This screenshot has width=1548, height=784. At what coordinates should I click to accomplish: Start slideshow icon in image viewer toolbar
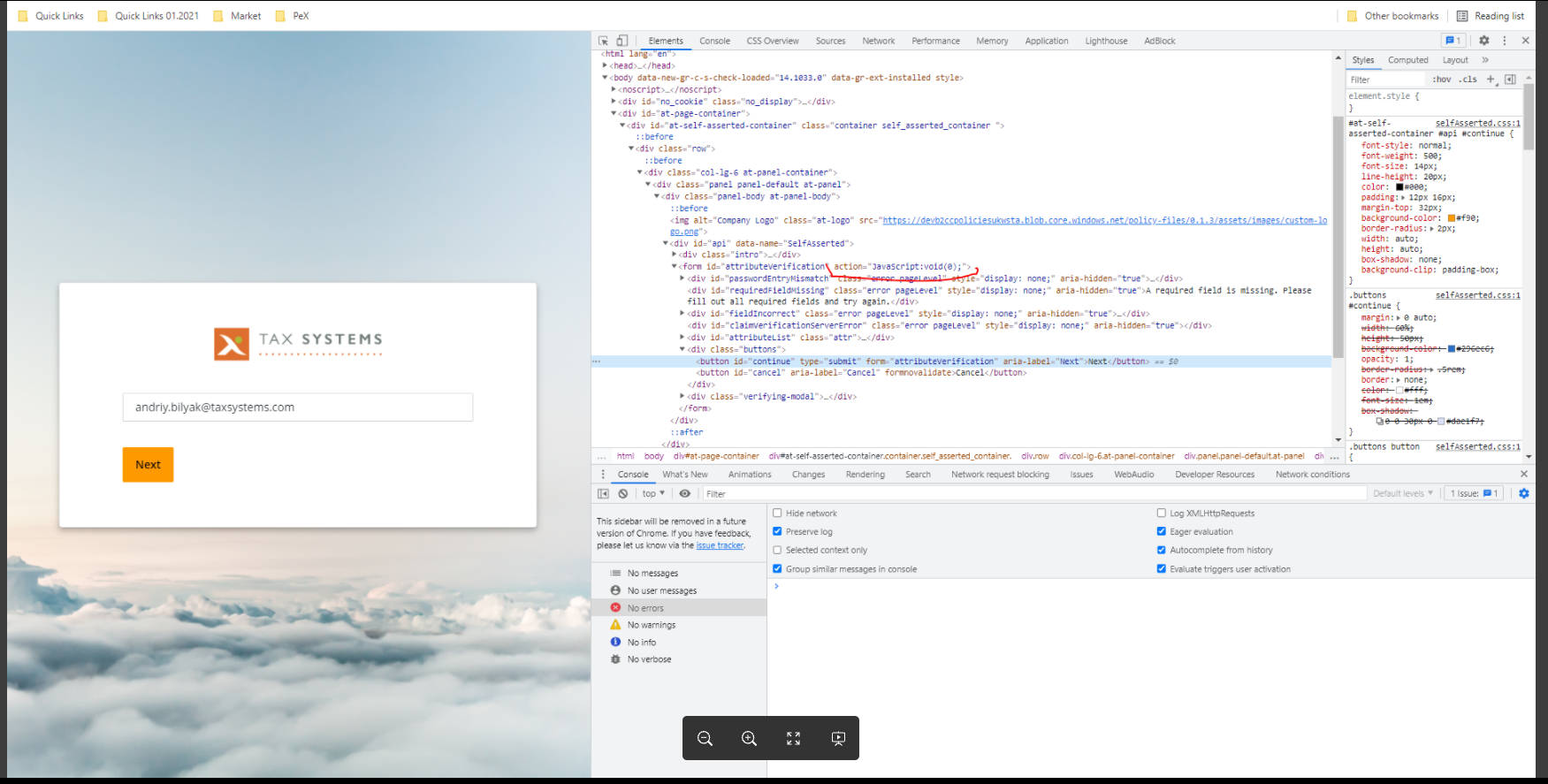pos(838,738)
